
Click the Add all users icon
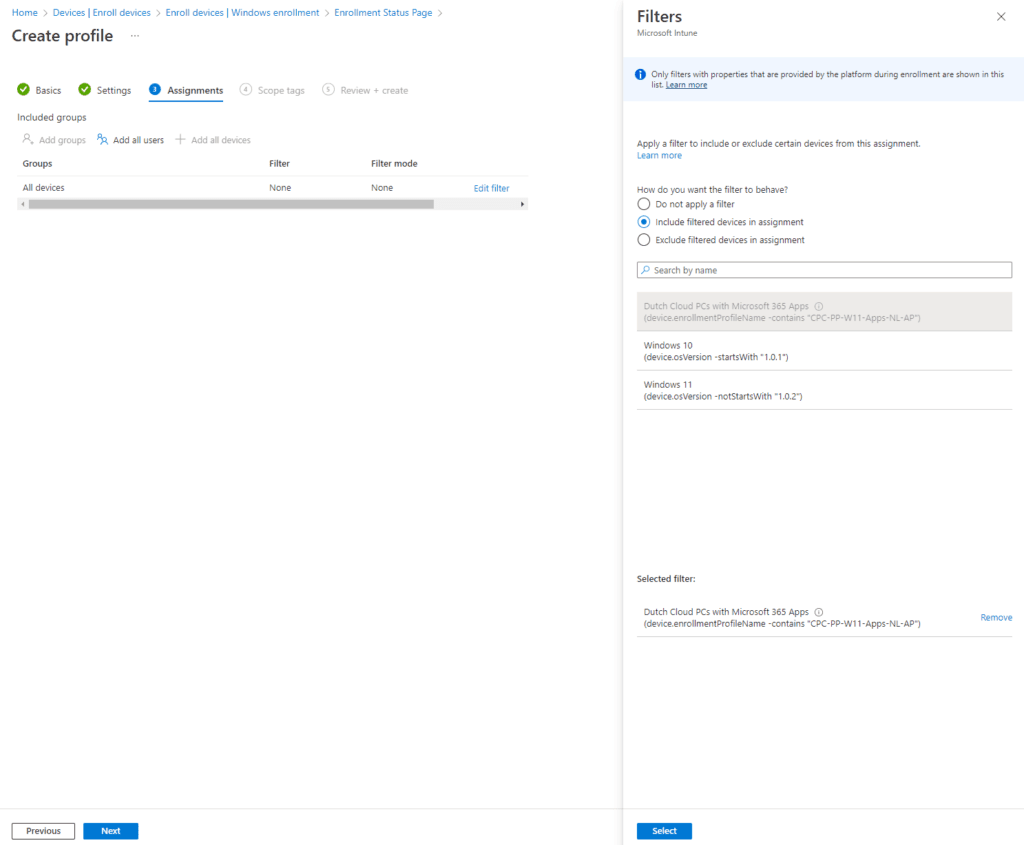pyautogui.click(x=103, y=140)
